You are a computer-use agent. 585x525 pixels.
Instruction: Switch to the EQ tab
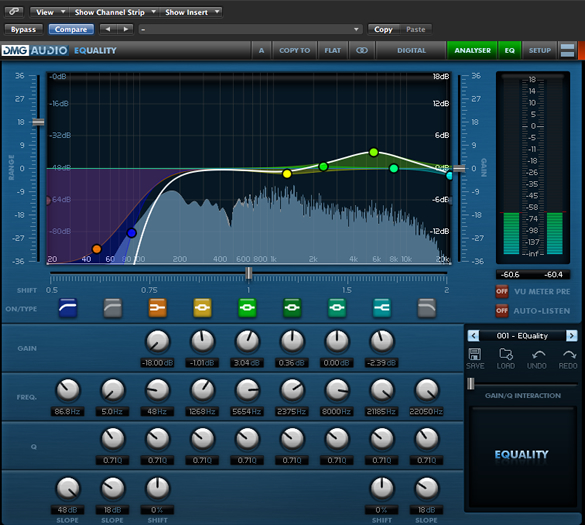510,50
